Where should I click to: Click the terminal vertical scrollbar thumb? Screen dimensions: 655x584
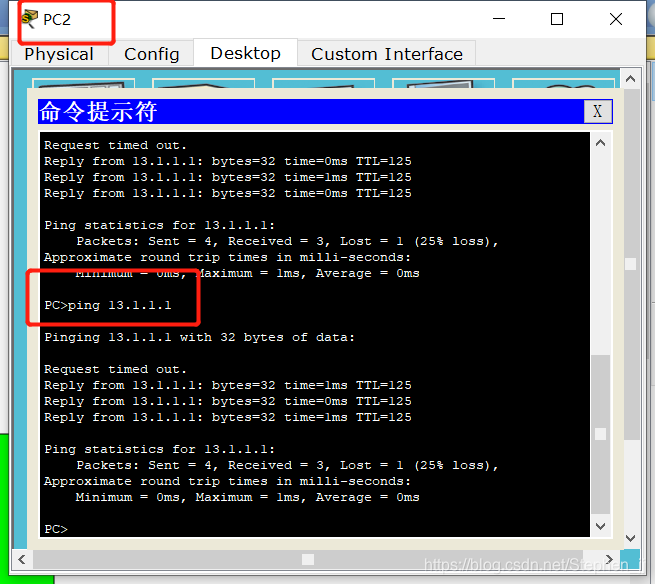pos(601,434)
